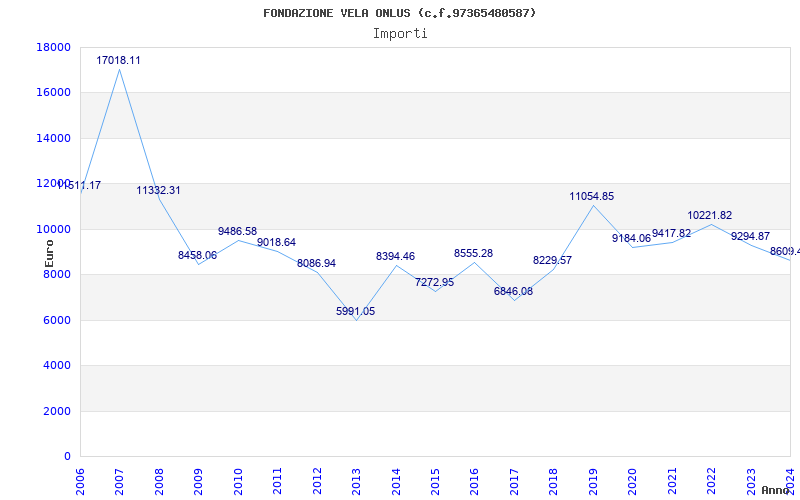The width and height of the screenshot is (800, 500).
Task: Click the 11332.31 data label
Action: tap(158, 190)
